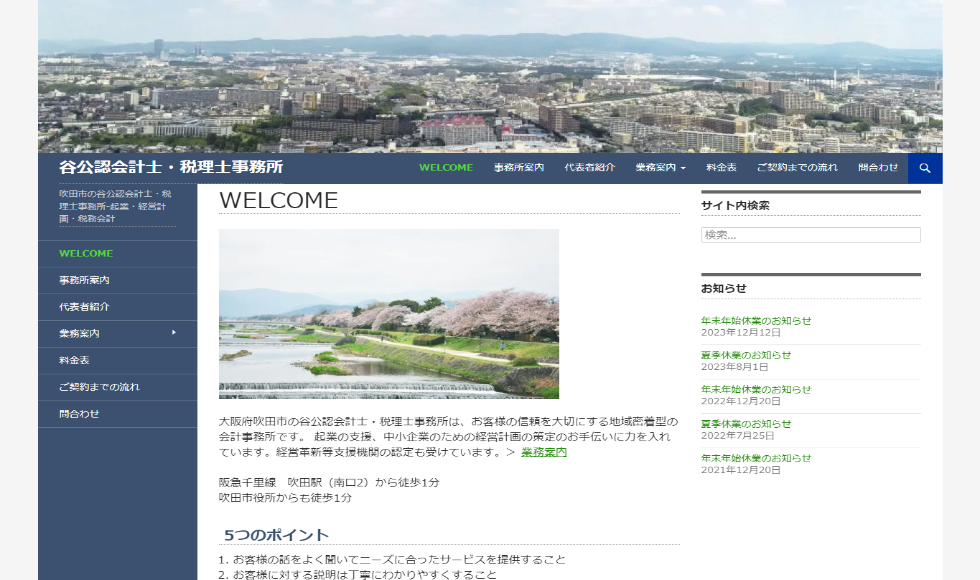Open 年末年始休業のお知らせ dated 2022年12月20日
The width and height of the screenshot is (980, 580).
(x=756, y=389)
